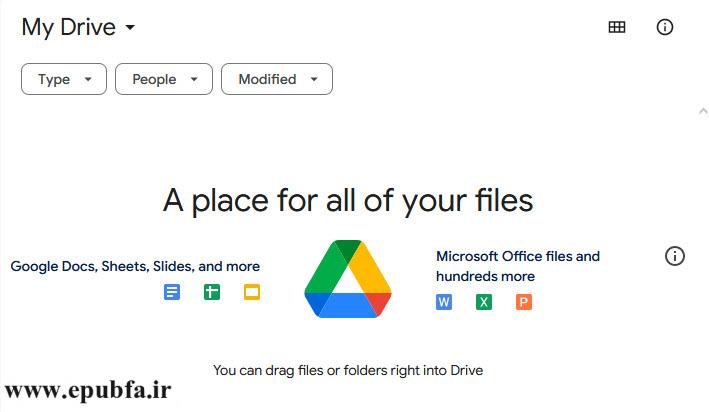
Task: Click the Microsoft Word W icon
Action: pyautogui.click(x=444, y=302)
